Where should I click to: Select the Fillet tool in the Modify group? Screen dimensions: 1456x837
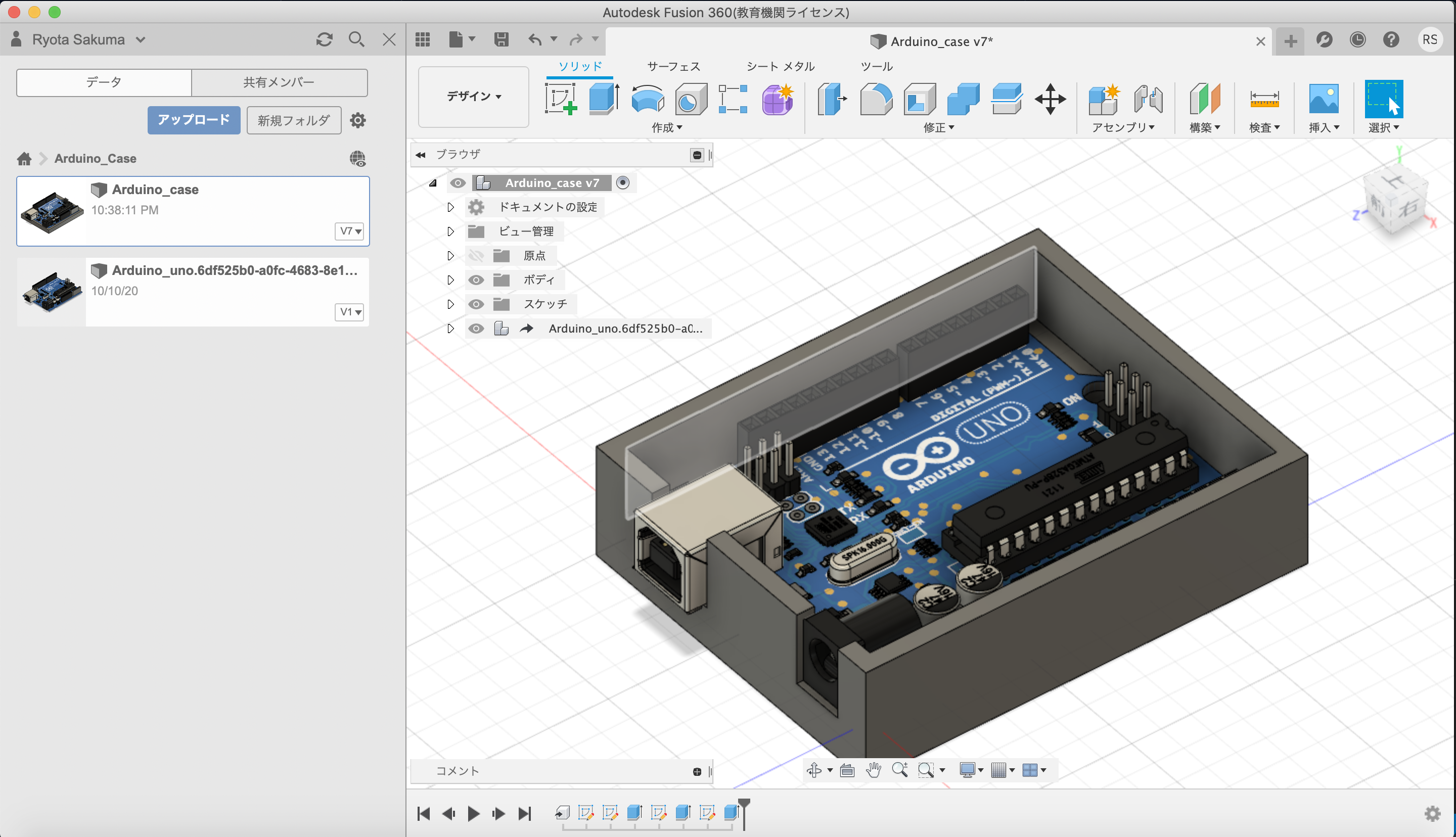(876, 100)
